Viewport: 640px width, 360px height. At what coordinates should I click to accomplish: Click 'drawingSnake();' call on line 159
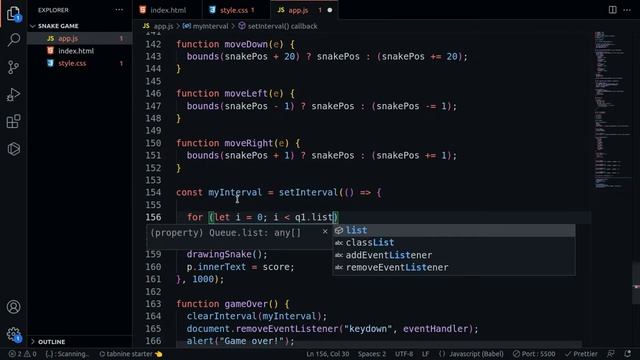pos(227,254)
